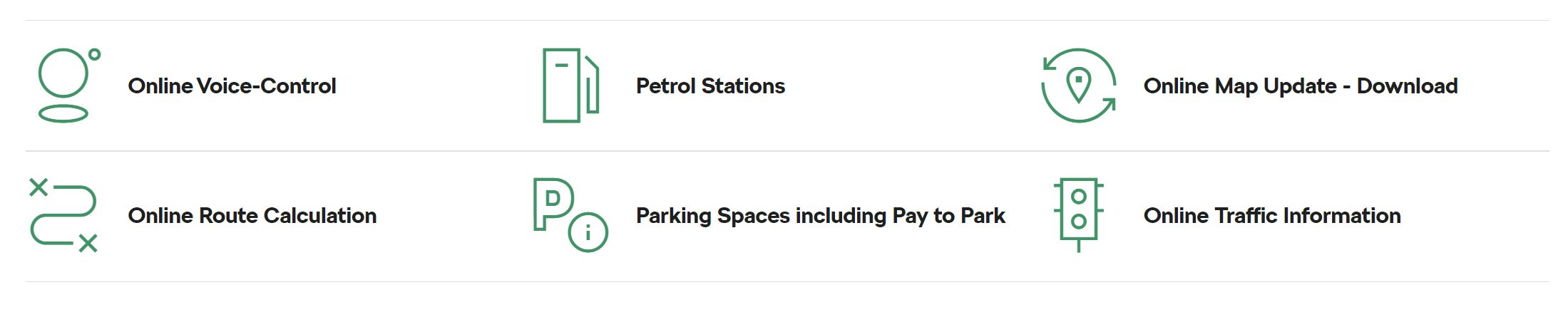
Task: Click the winding route calculation icon
Action: [63, 215]
